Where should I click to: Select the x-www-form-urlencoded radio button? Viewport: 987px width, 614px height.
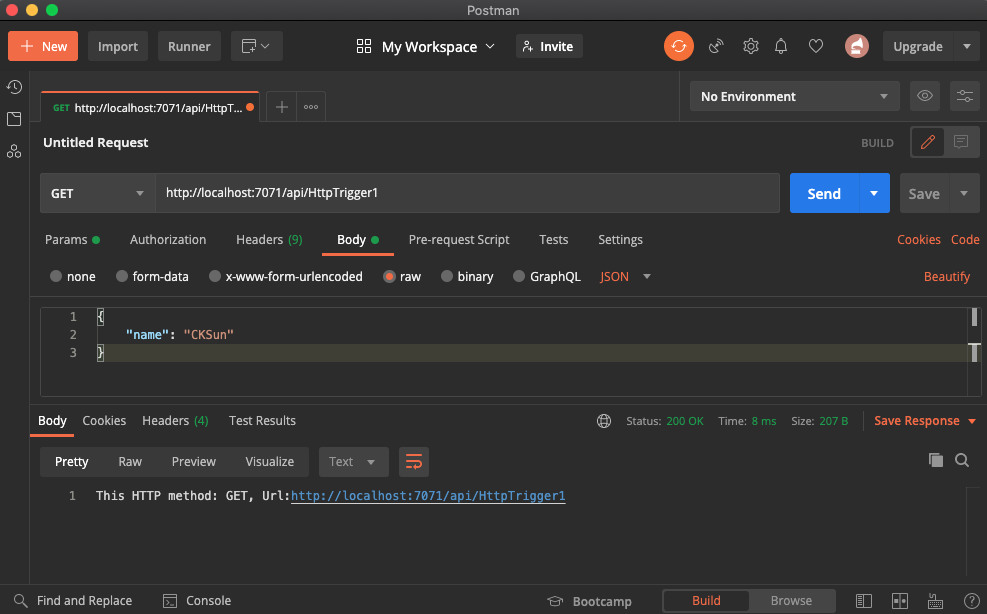point(215,276)
